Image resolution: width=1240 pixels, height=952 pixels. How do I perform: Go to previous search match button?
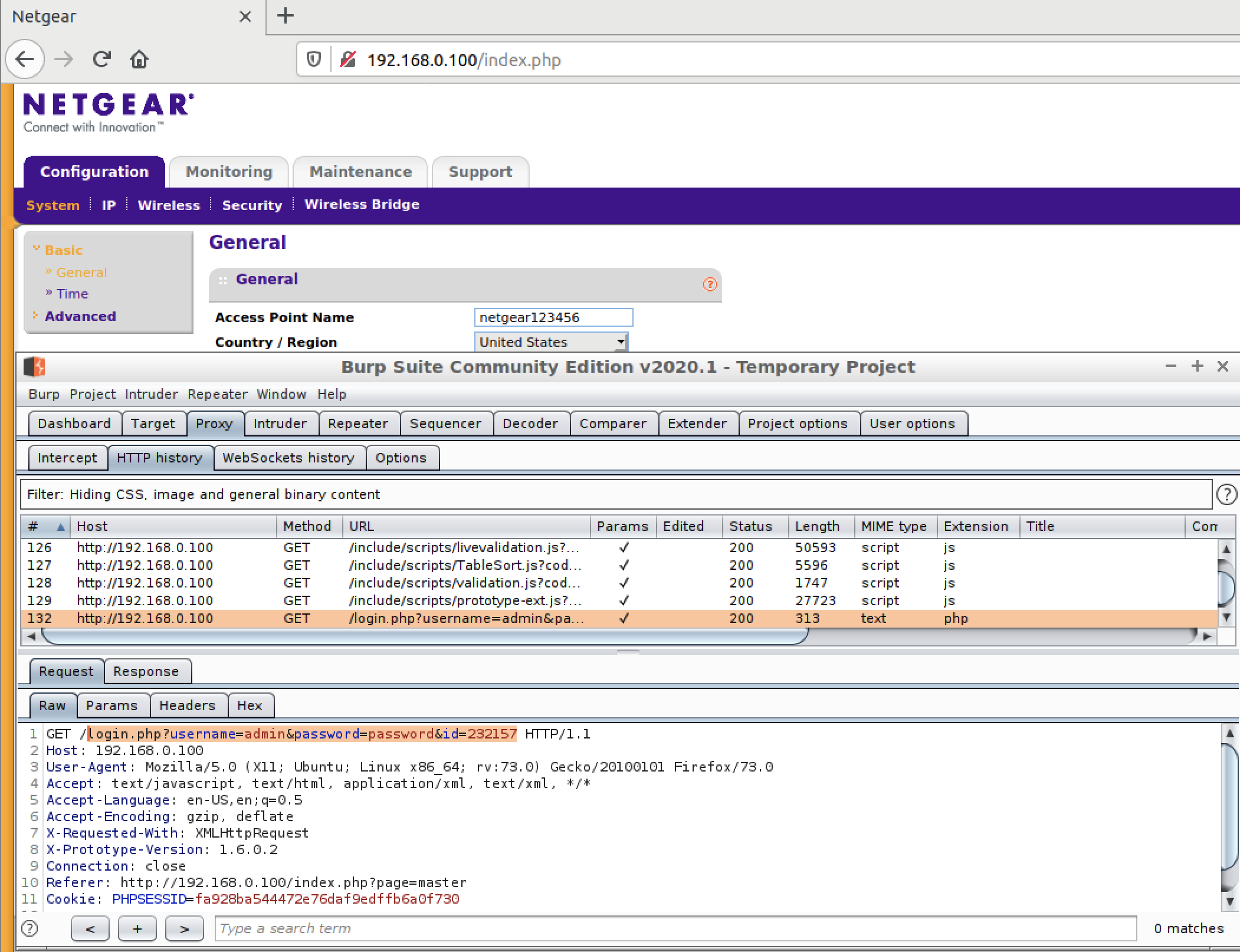pyautogui.click(x=90, y=929)
